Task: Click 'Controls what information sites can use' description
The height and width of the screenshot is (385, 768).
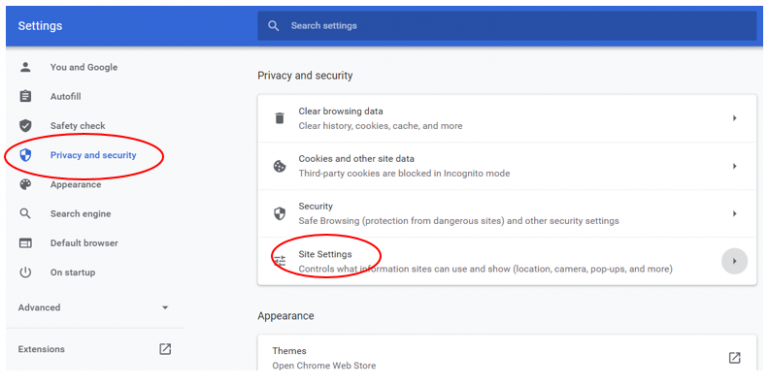Action: [x=485, y=269]
